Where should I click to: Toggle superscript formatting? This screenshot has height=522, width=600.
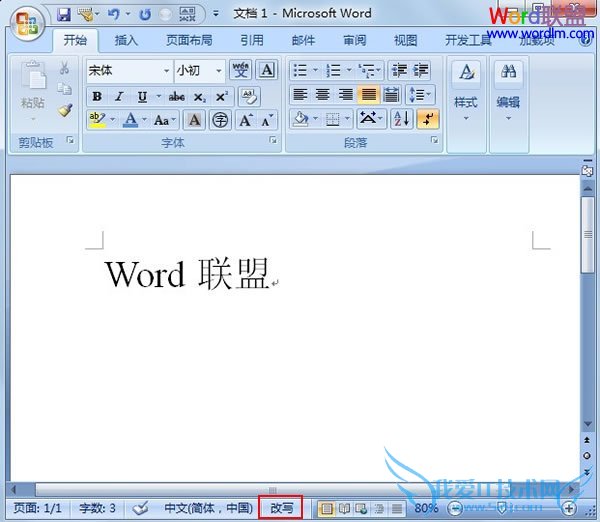coord(222,96)
